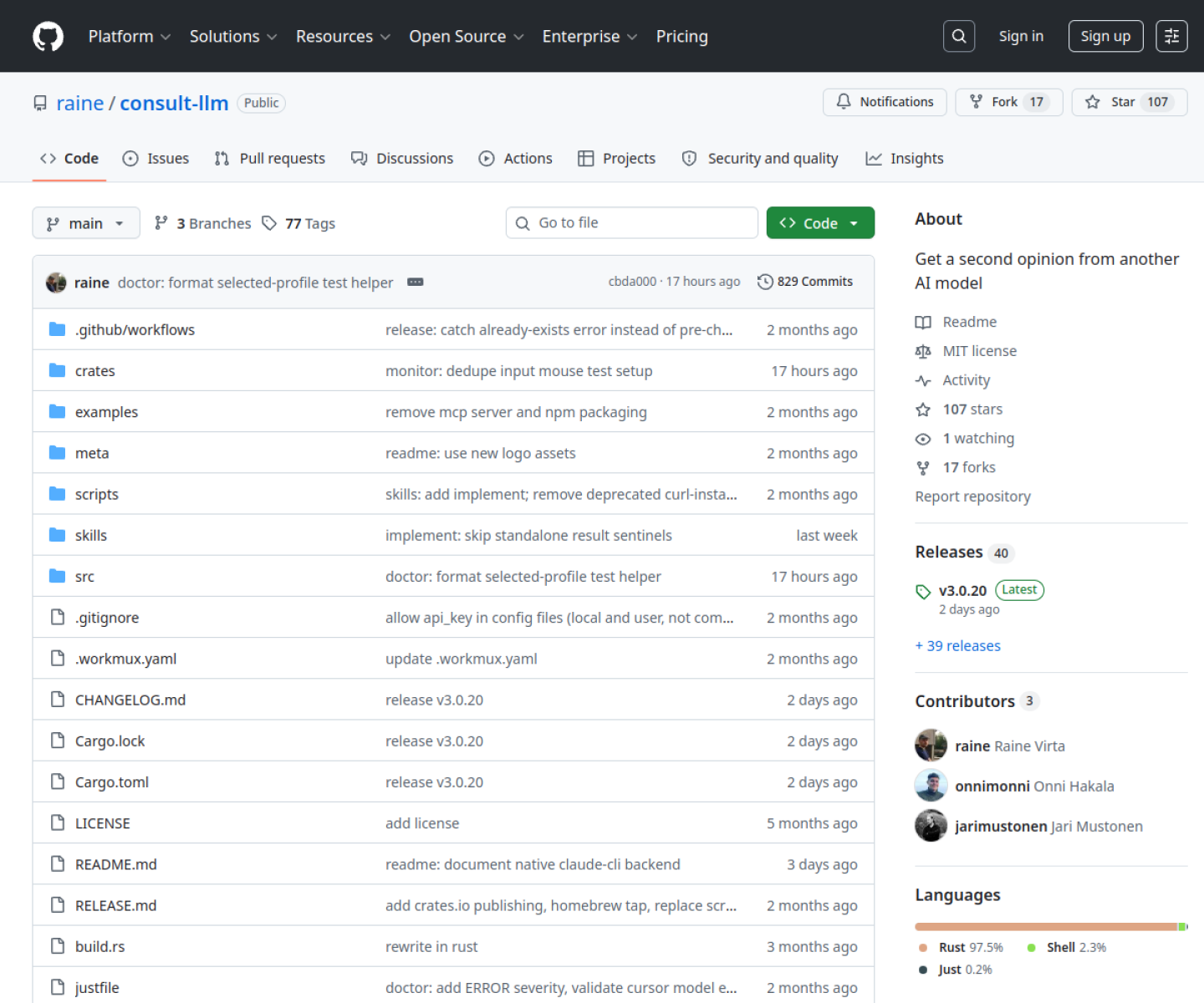Open MIT license from About sidebar

coord(966,351)
